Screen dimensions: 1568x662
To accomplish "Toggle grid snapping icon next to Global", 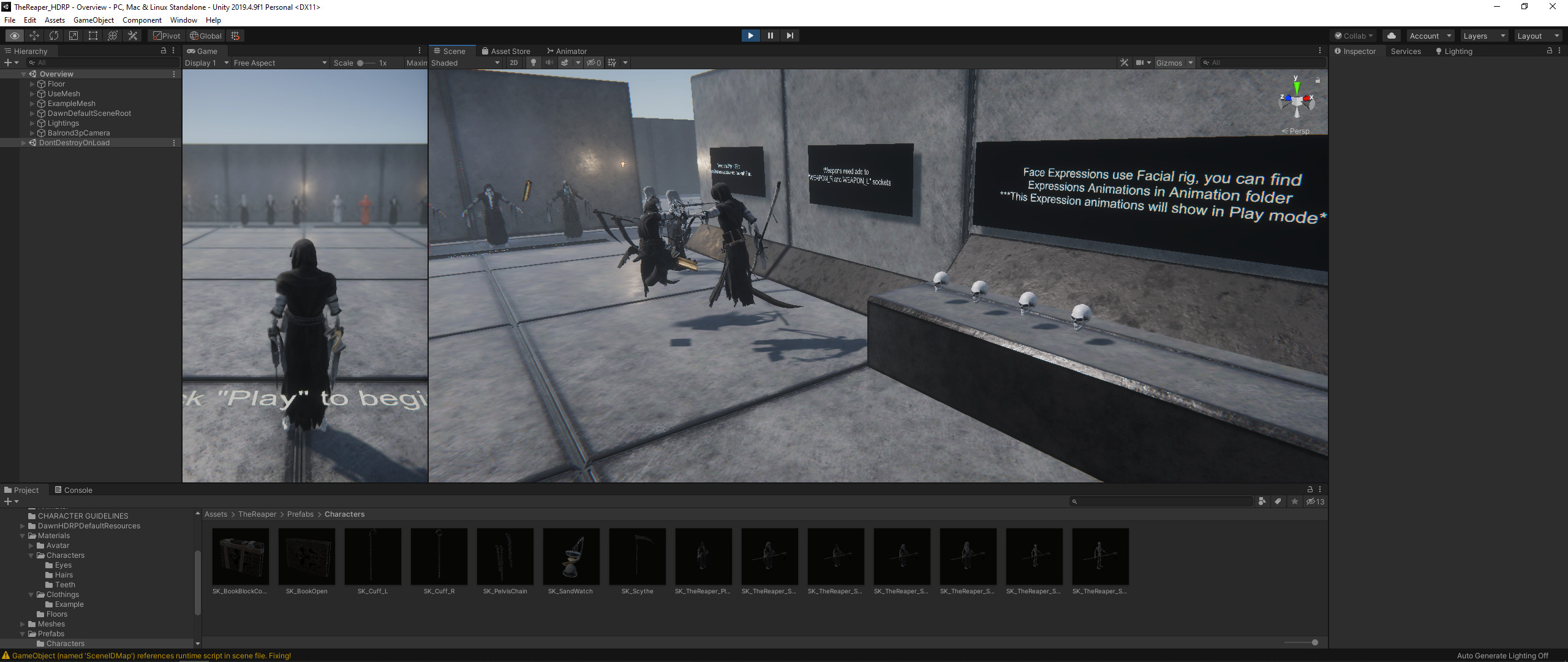I will [x=235, y=36].
